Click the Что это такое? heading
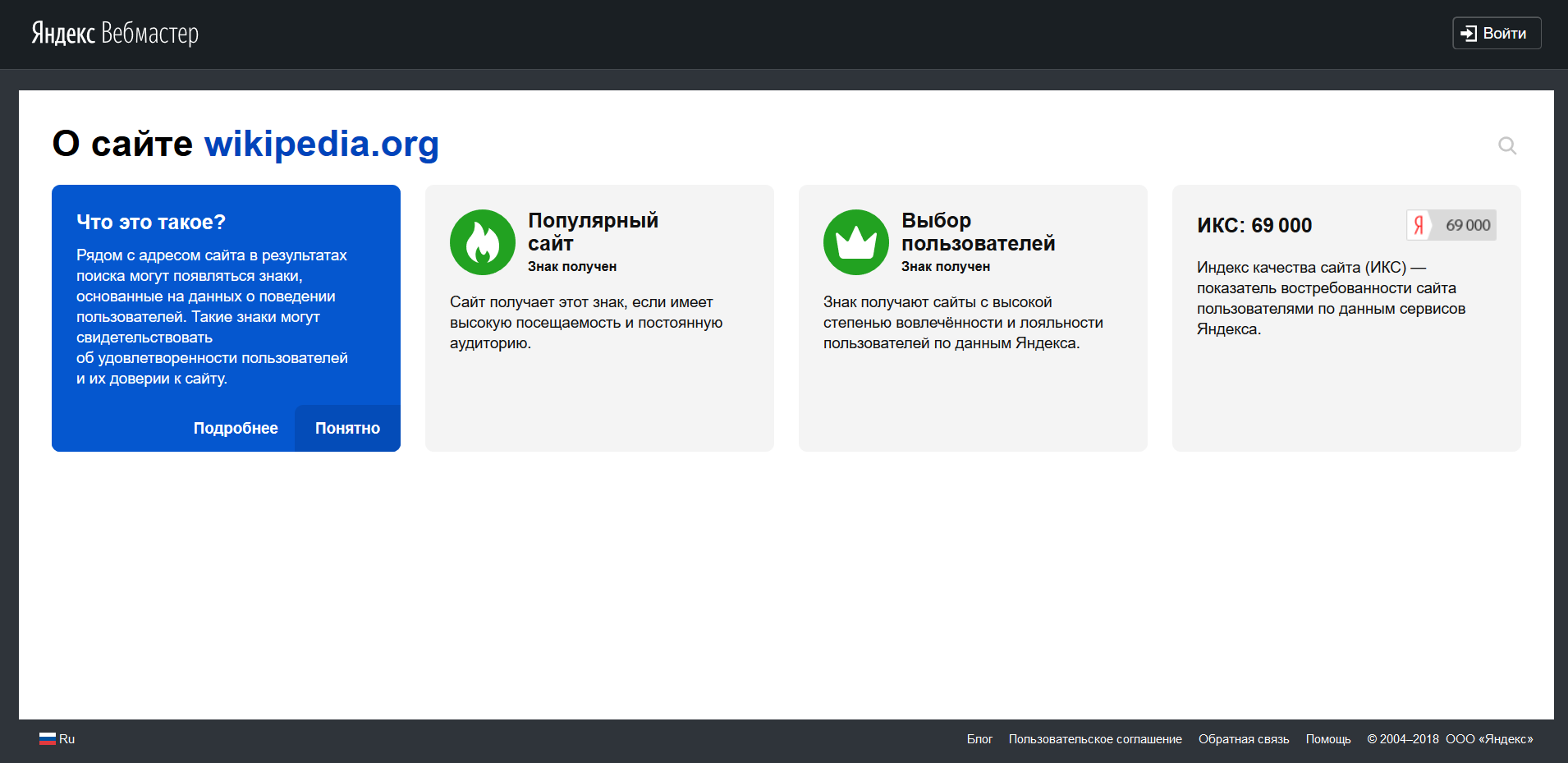This screenshot has height=763, width=1568. (151, 222)
